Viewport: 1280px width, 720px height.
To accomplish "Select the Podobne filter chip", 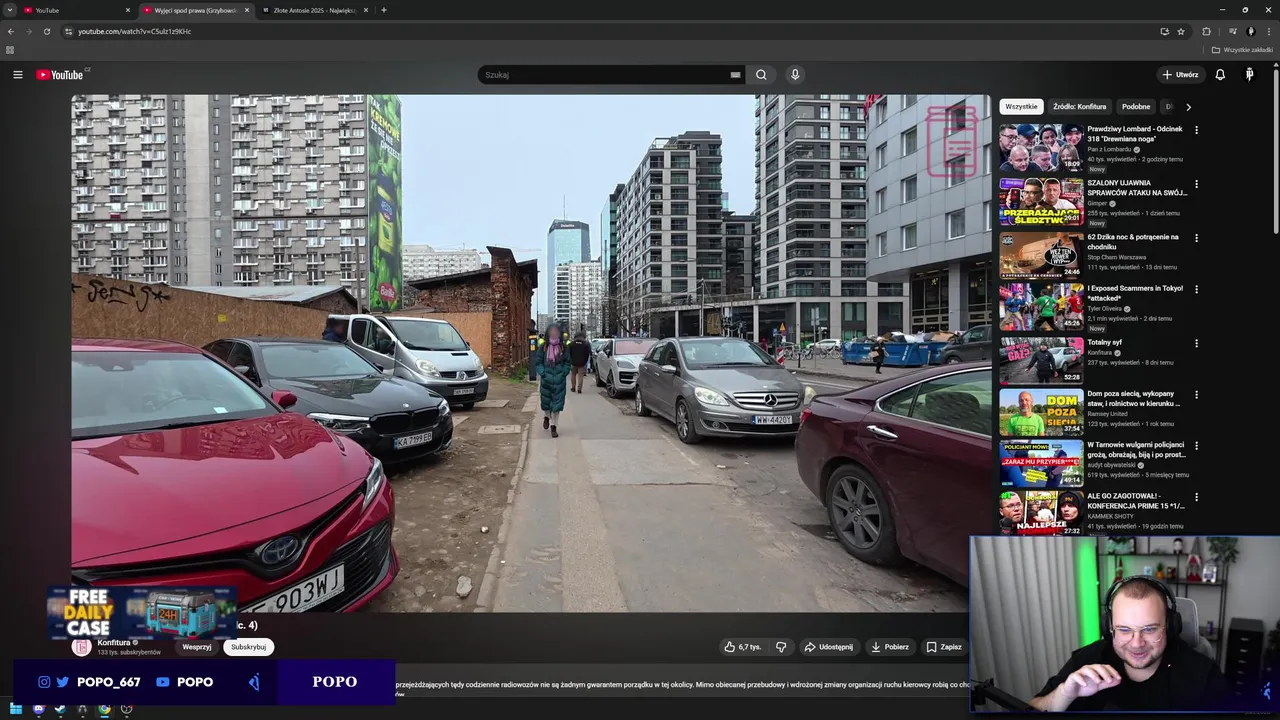I will [x=1136, y=106].
